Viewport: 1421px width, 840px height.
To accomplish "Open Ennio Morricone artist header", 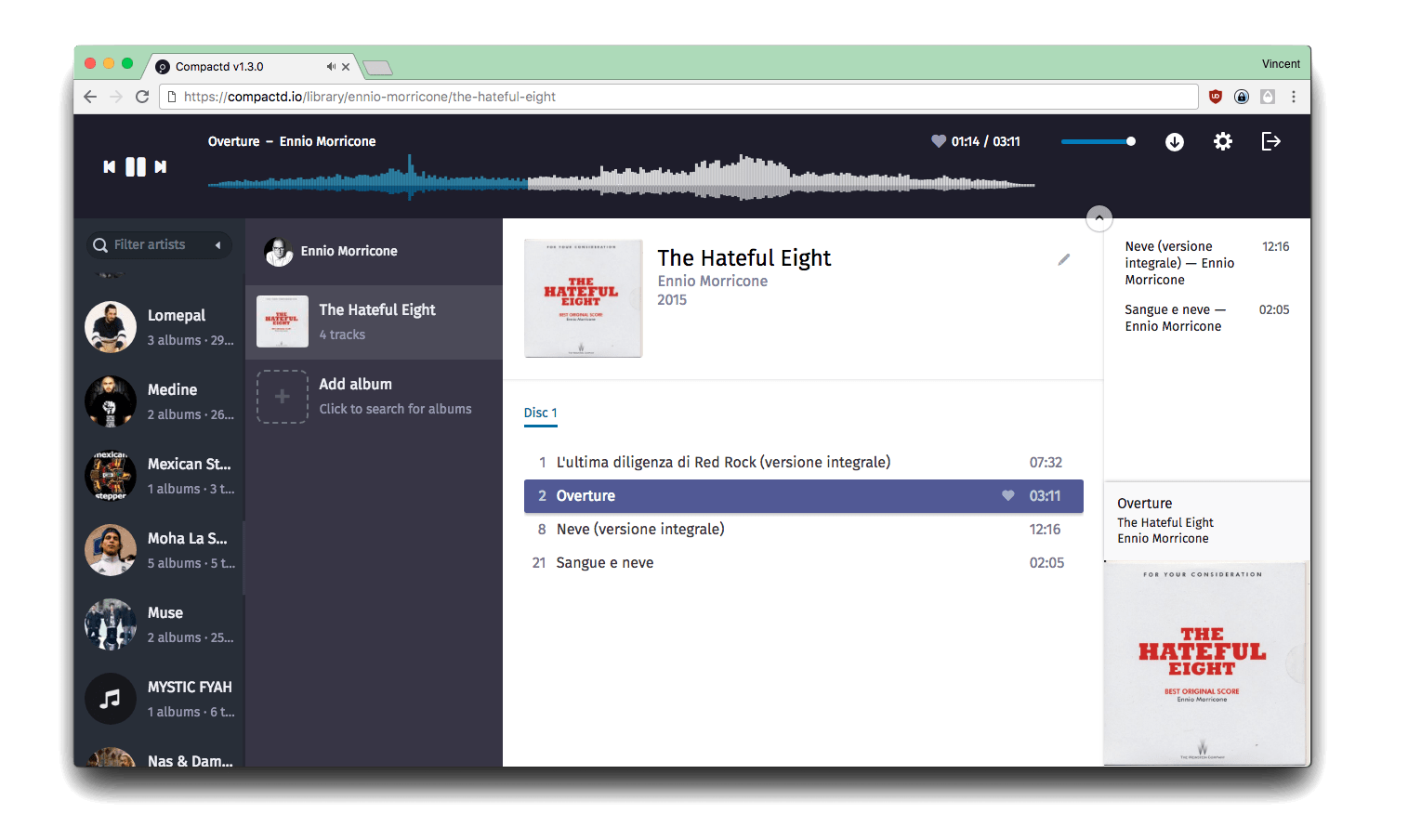I will (x=374, y=251).
